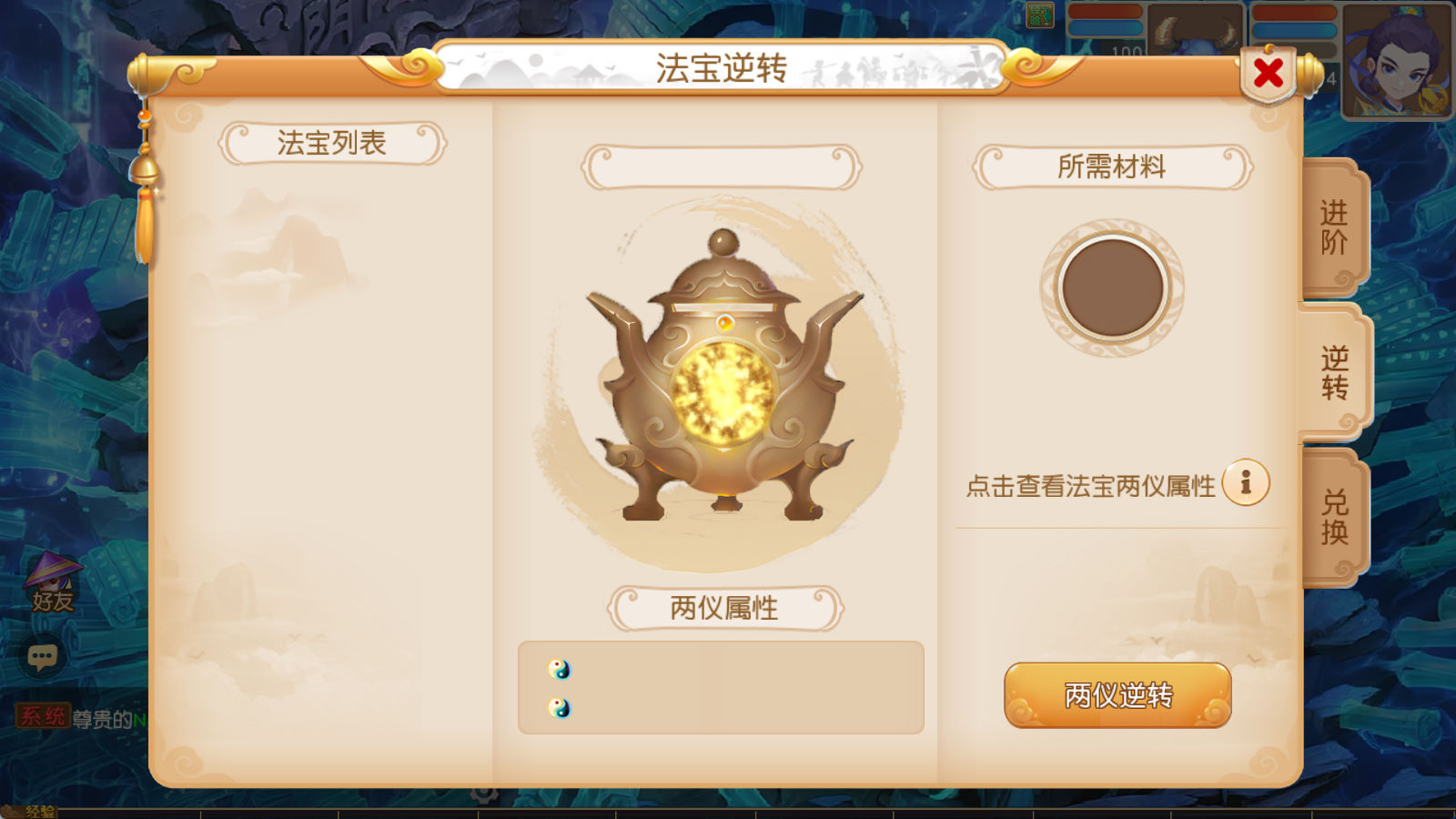The image size is (1456, 819).
Task: Switch to the 逆转 side tab
Action: tap(1334, 373)
